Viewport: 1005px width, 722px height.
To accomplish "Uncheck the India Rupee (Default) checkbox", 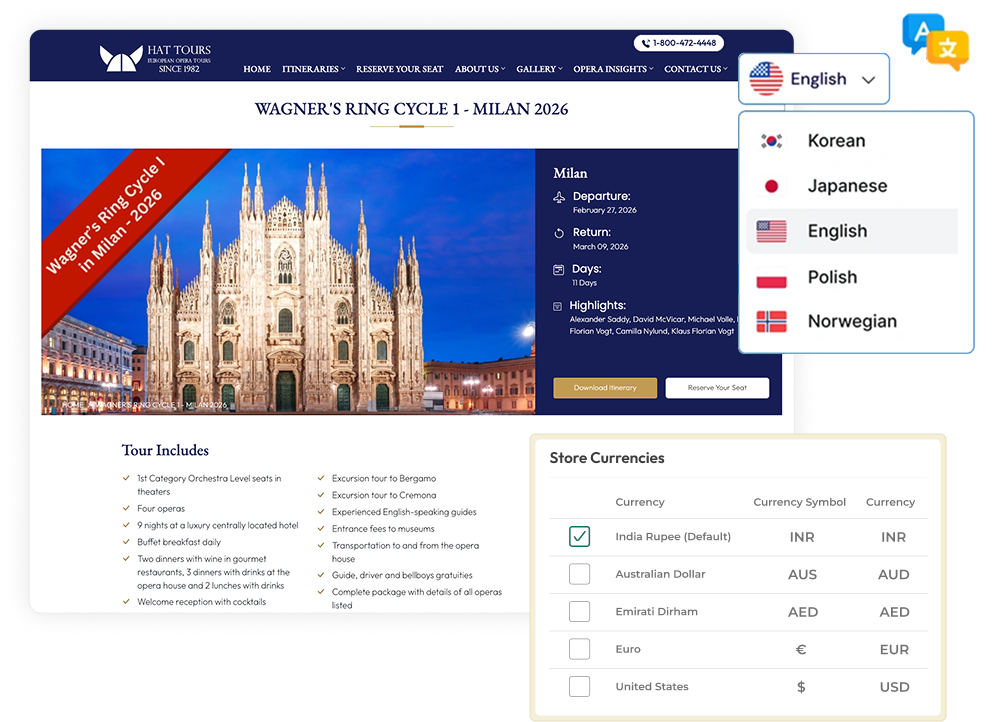I will (x=579, y=536).
